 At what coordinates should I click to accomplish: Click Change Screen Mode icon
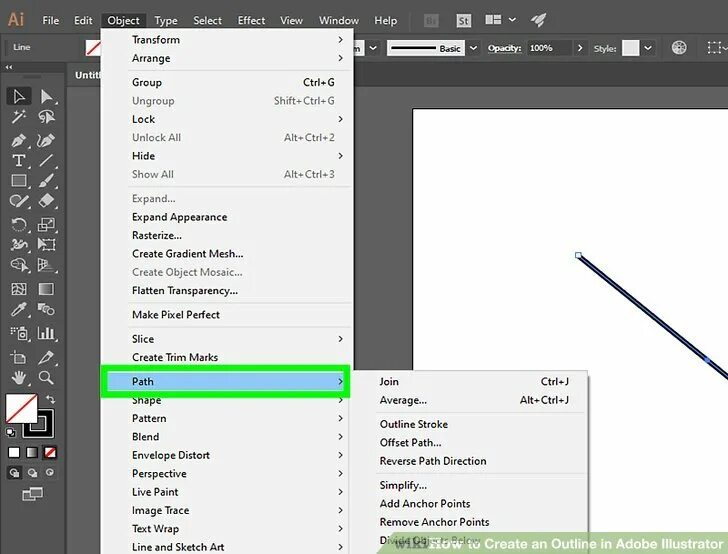[x=32, y=494]
